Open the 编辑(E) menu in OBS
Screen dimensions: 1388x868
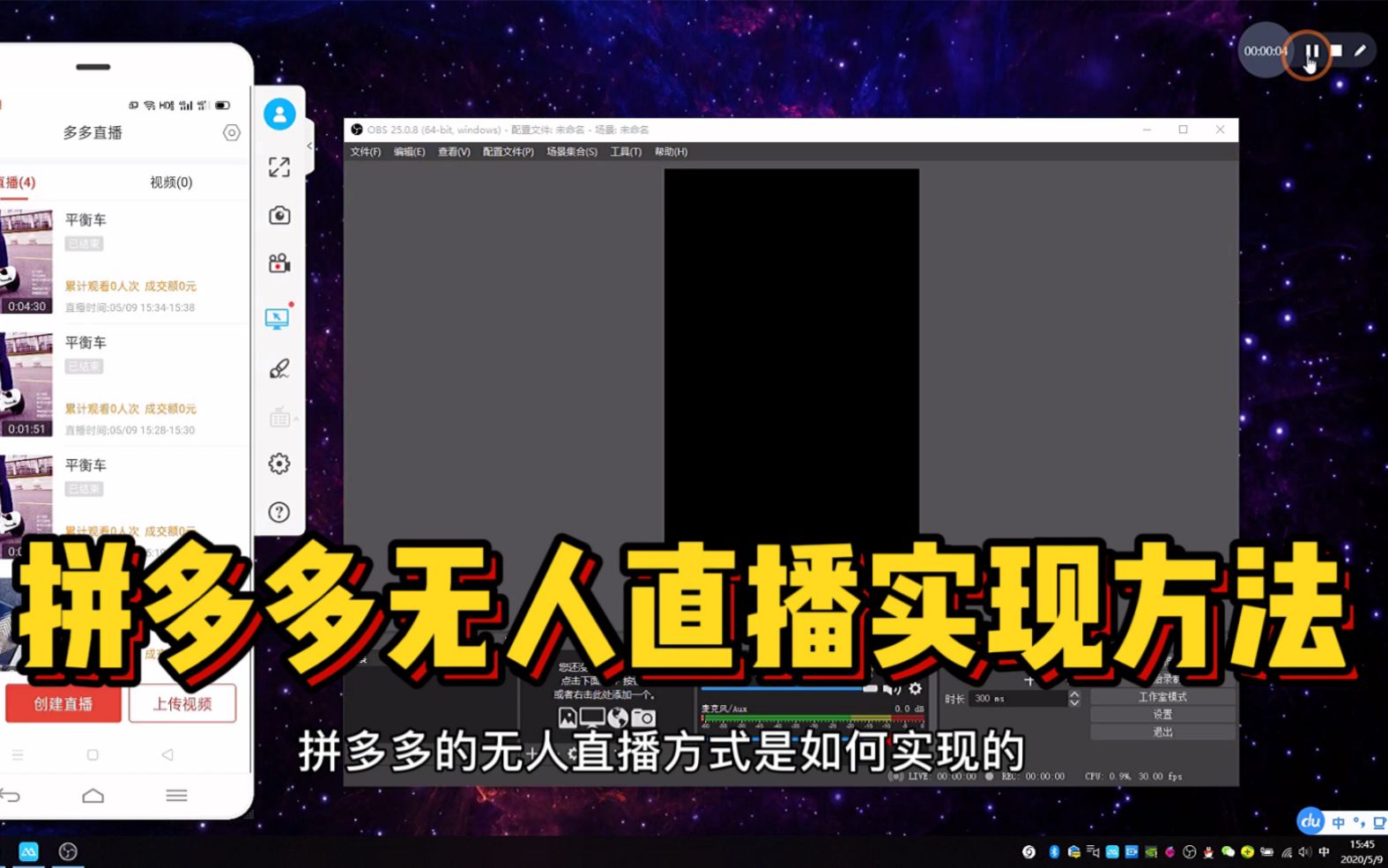[409, 152]
